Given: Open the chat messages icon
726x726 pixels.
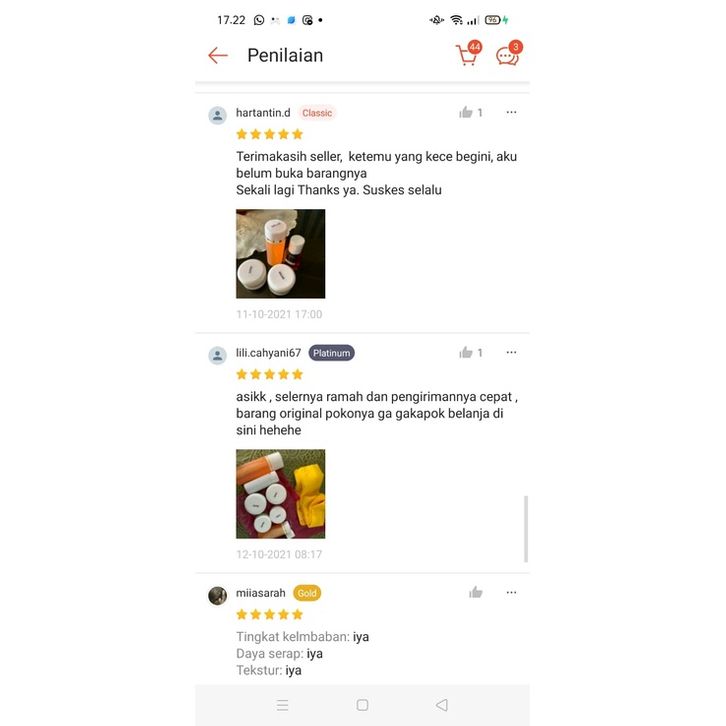Looking at the screenshot, I should [x=508, y=54].
